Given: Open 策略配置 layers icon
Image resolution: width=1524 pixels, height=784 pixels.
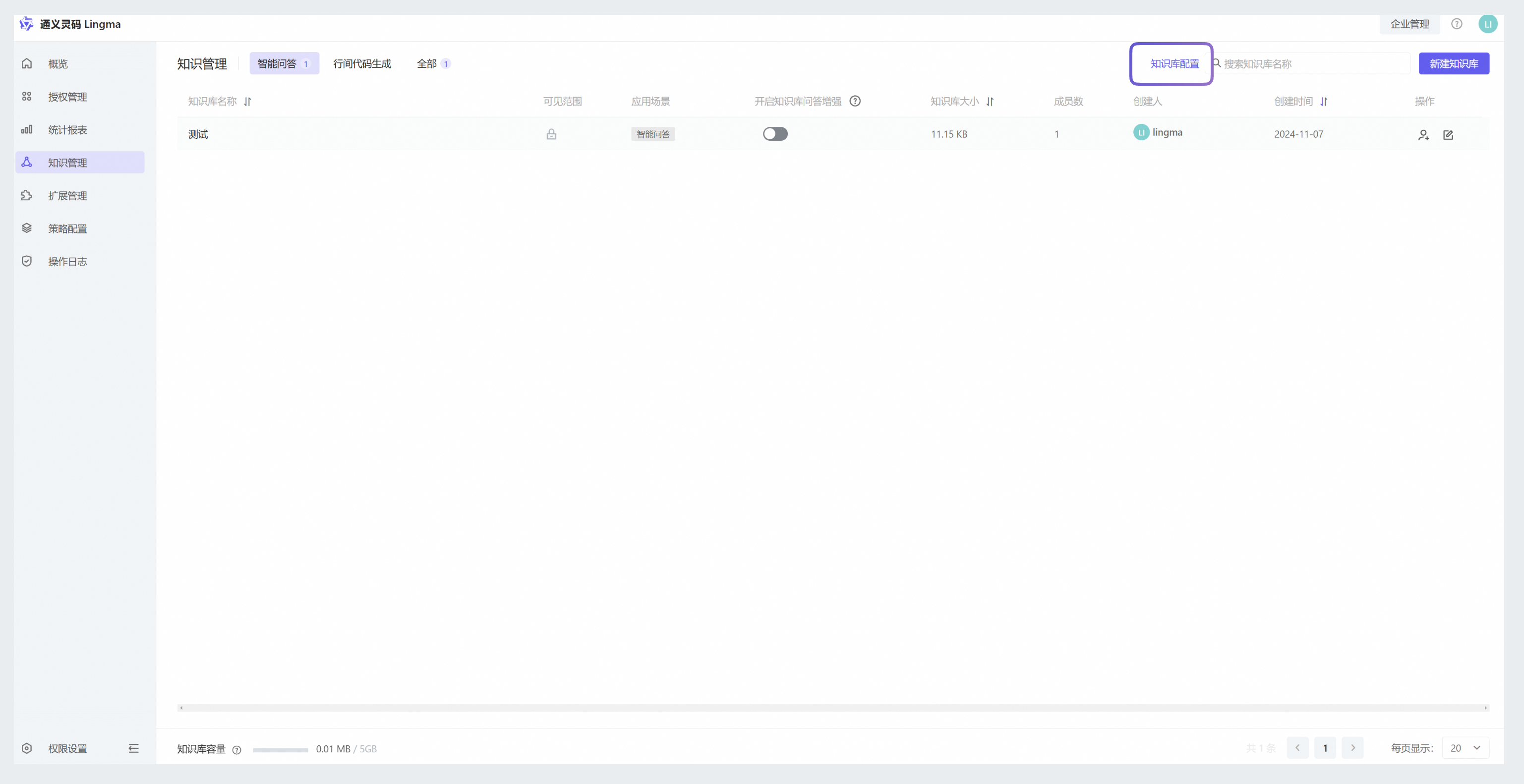Looking at the screenshot, I should (x=27, y=228).
